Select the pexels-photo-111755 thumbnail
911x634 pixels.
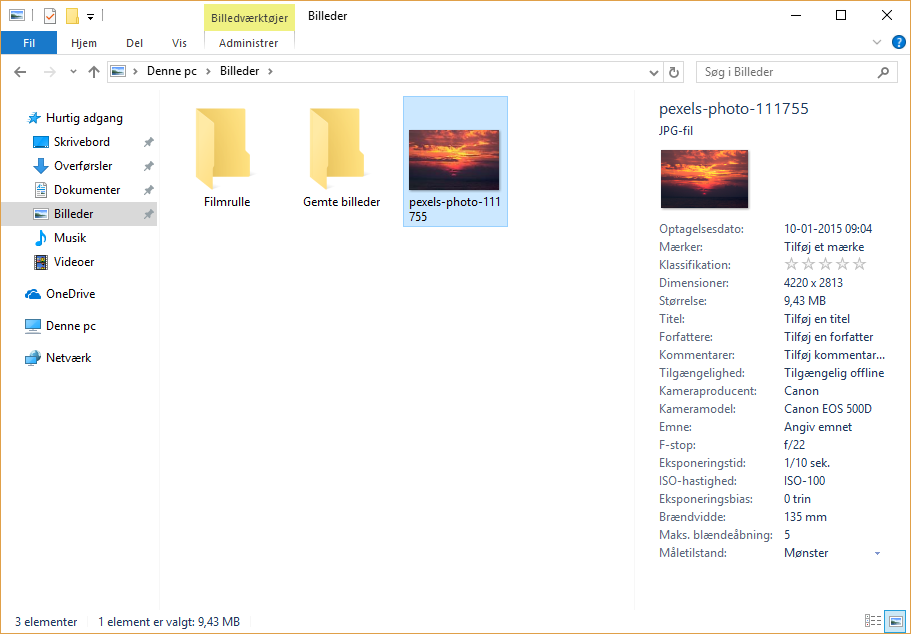[x=455, y=160]
